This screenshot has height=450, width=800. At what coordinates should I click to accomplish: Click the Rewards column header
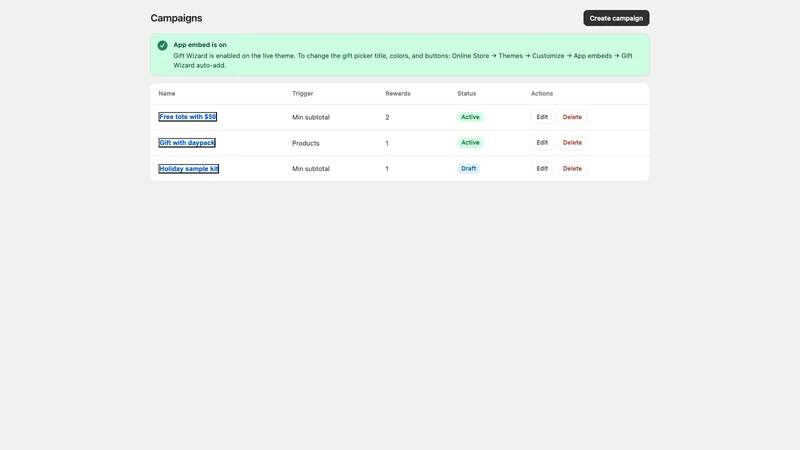click(397, 93)
